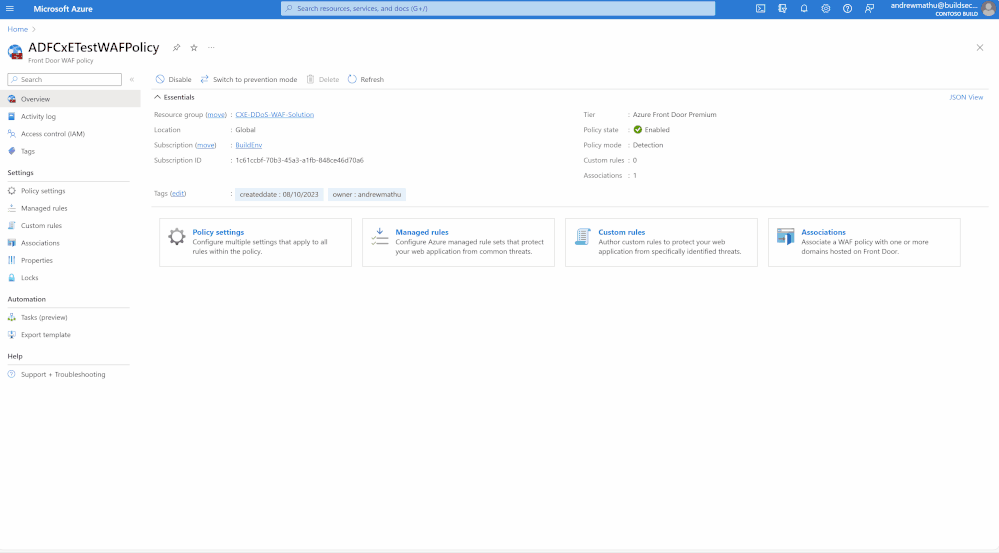The width and height of the screenshot is (999, 553).
Task: Click owner : andrewmathu tag
Action: tap(366, 194)
